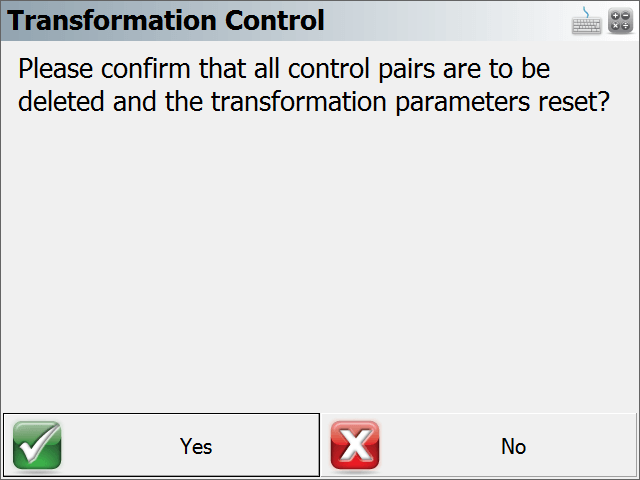Accept via the green tick image

tap(37, 445)
